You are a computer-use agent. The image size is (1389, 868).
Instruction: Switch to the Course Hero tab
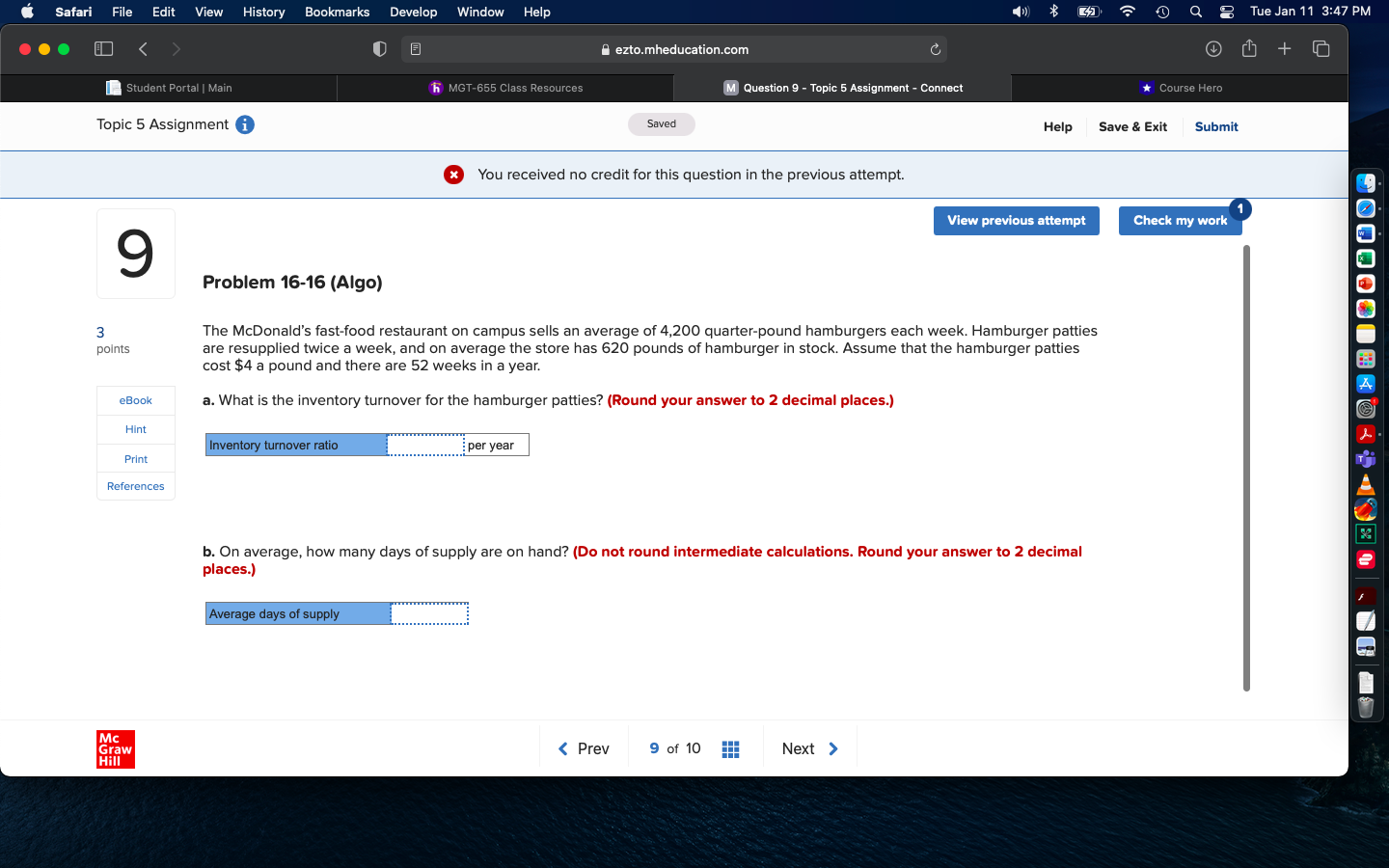point(1181,88)
